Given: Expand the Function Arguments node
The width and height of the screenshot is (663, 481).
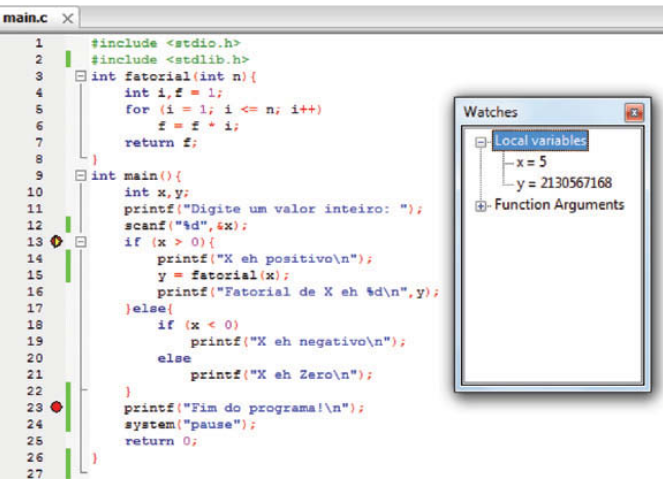Looking at the screenshot, I should [x=481, y=205].
